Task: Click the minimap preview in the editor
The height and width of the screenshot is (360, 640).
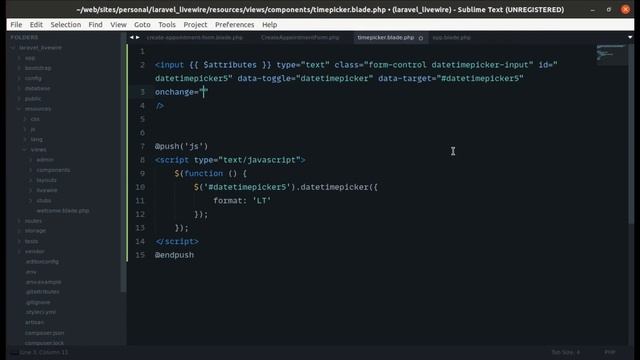Action: [x=611, y=54]
